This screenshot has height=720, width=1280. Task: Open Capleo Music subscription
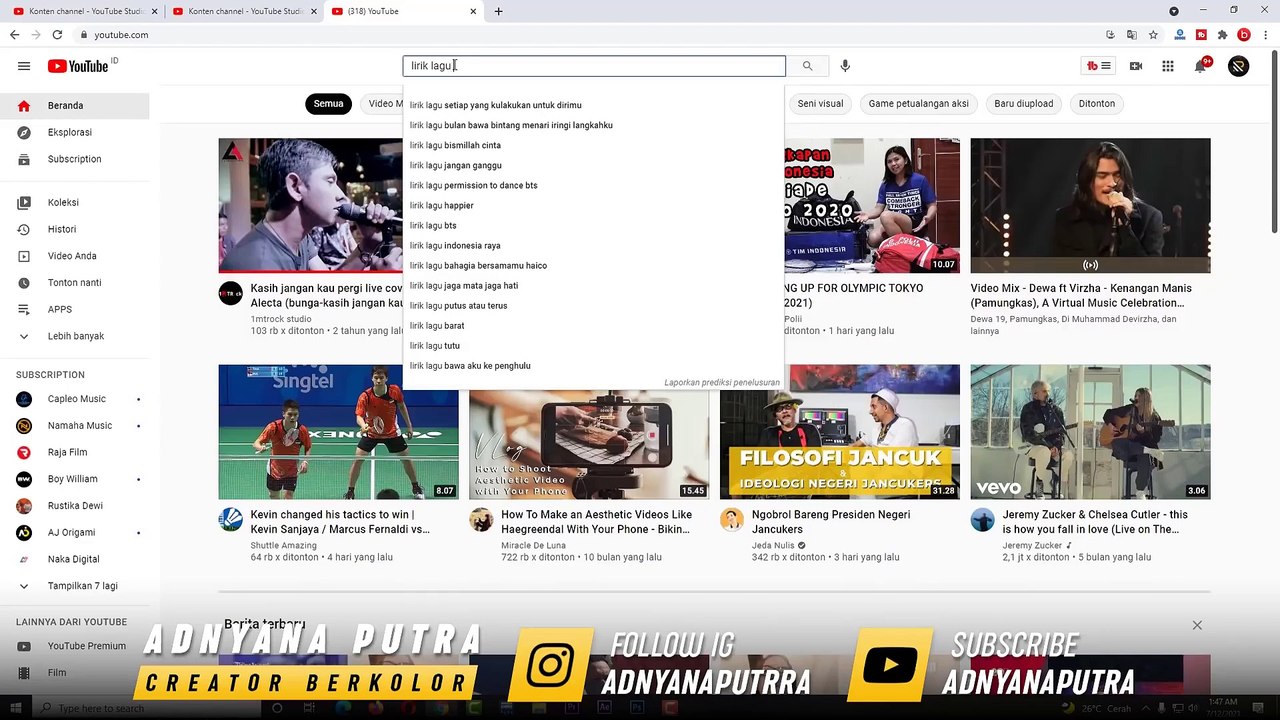pyautogui.click(x=75, y=399)
